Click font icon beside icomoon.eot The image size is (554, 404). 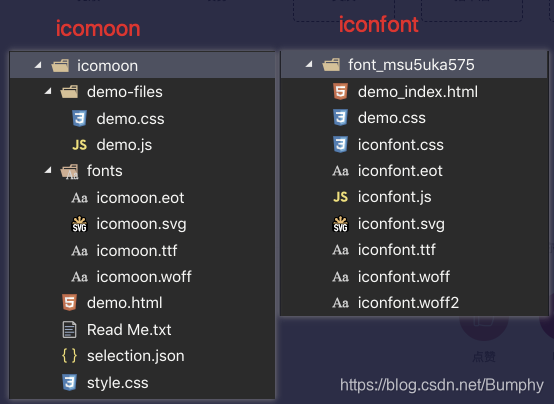coord(79,198)
